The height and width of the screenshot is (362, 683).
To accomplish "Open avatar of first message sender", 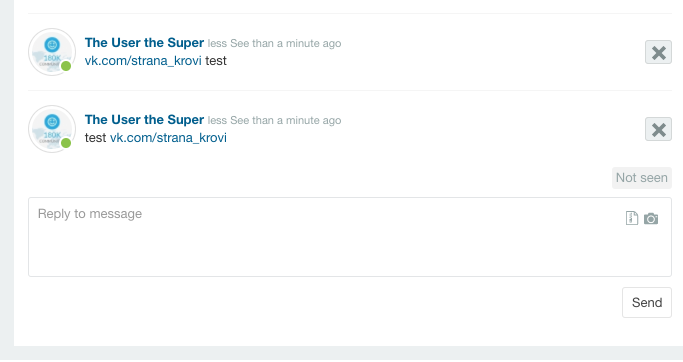I will (x=52, y=52).
